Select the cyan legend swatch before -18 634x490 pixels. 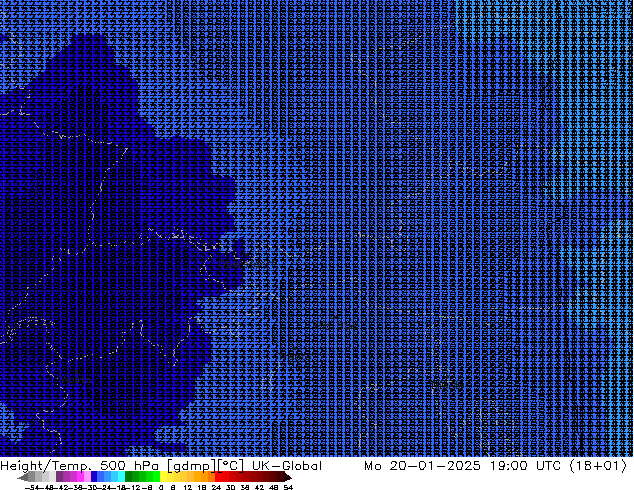(x=121, y=476)
